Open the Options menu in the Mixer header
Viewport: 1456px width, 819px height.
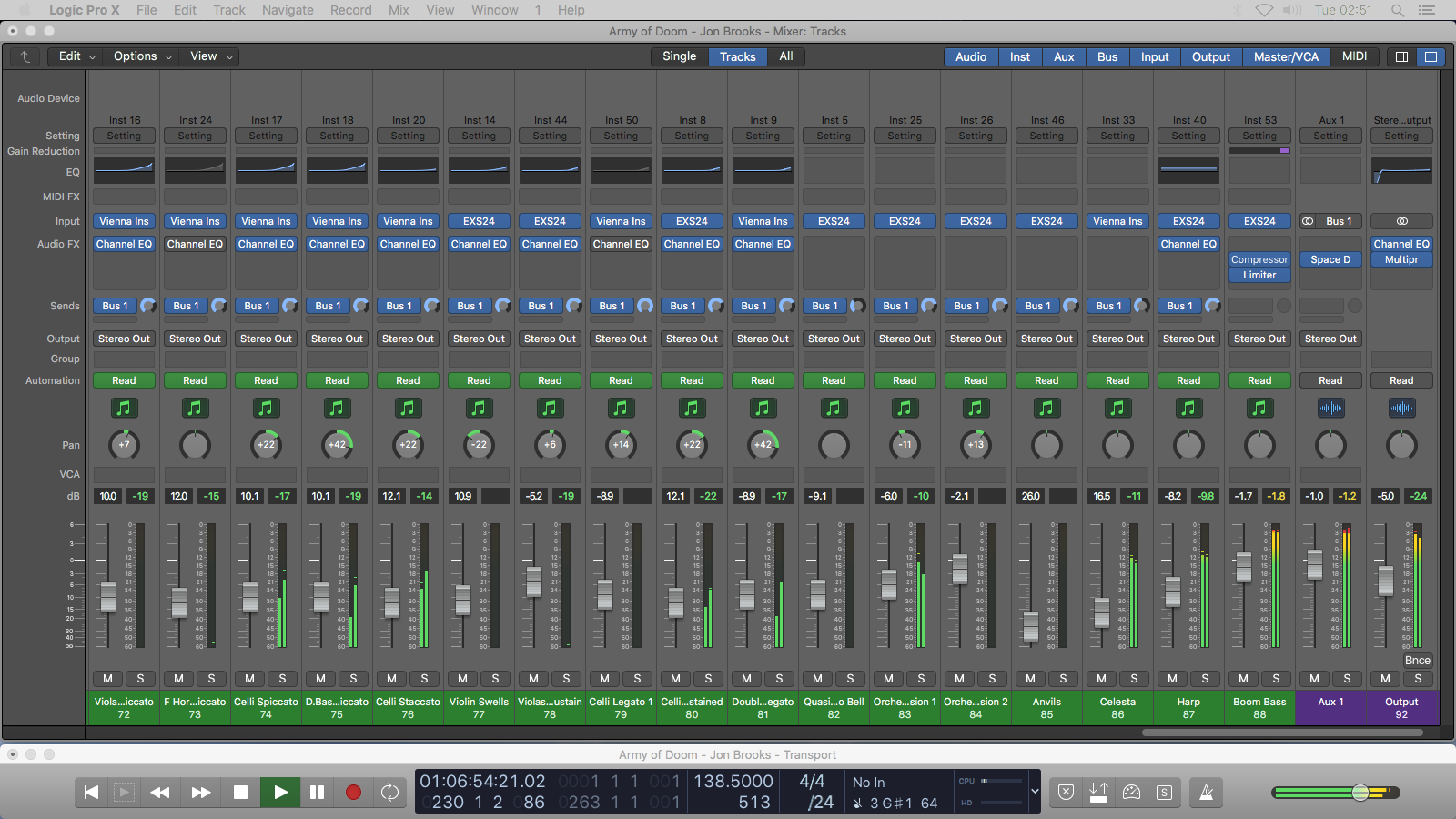point(135,56)
